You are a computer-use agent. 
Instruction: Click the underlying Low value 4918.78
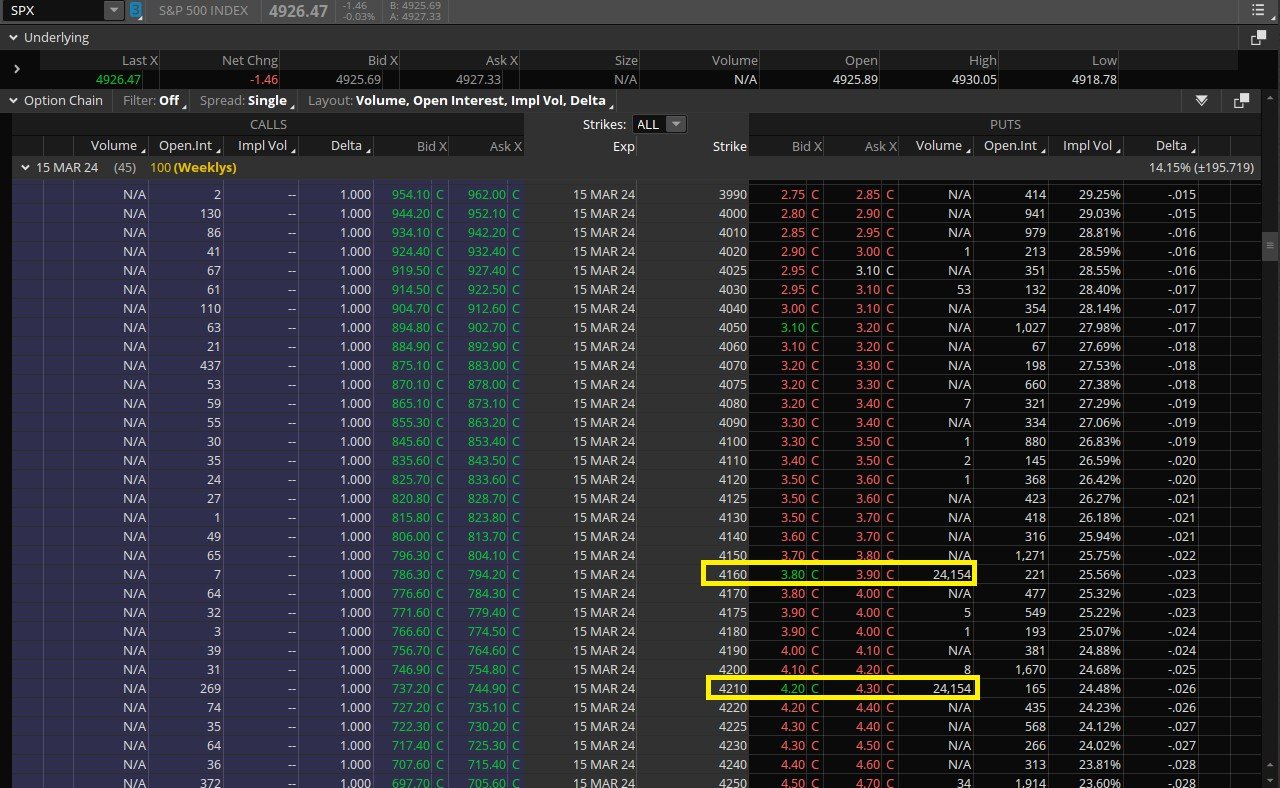point(1094,79)
